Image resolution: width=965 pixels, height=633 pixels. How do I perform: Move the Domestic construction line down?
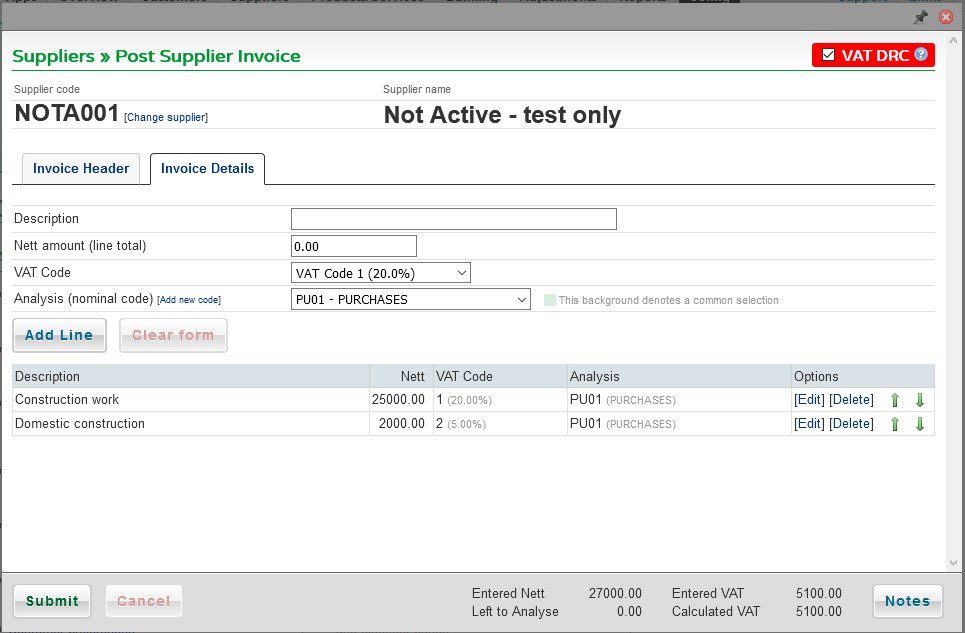[919, 423]
